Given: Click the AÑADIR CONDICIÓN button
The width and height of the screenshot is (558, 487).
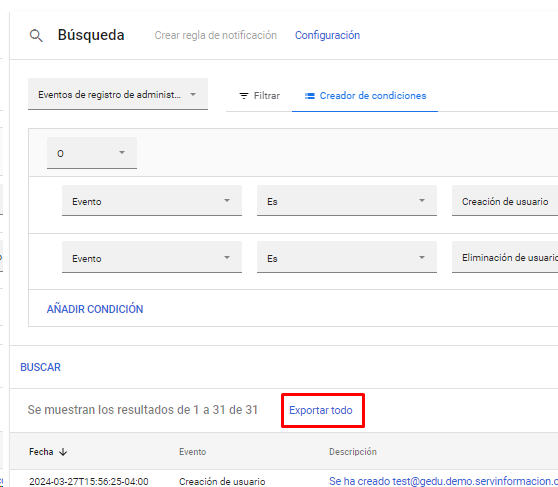Looking at the screenshot, I should tap(95, 309).
